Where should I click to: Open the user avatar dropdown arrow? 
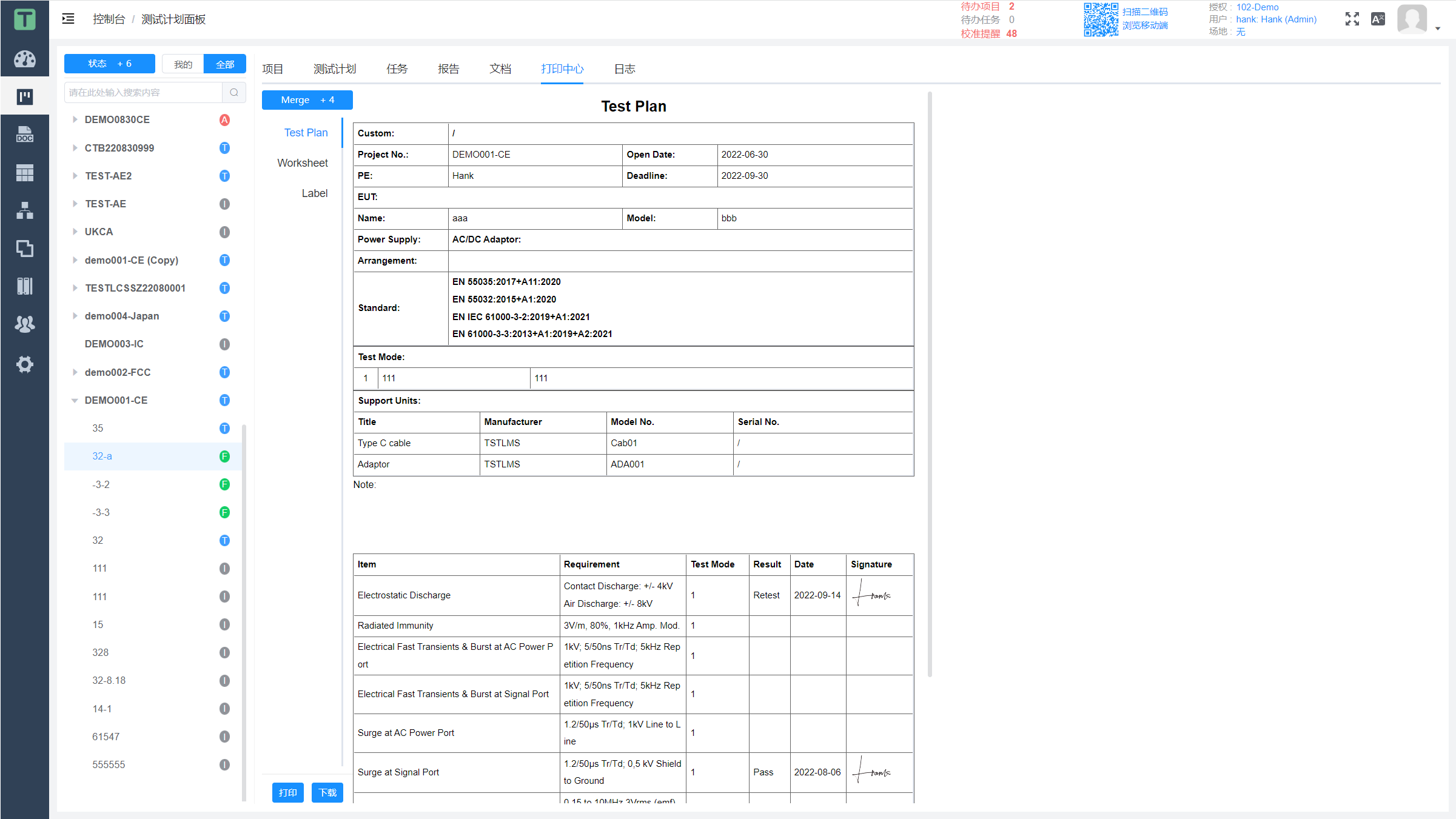pyautogui.click(x=1437, y=28)
